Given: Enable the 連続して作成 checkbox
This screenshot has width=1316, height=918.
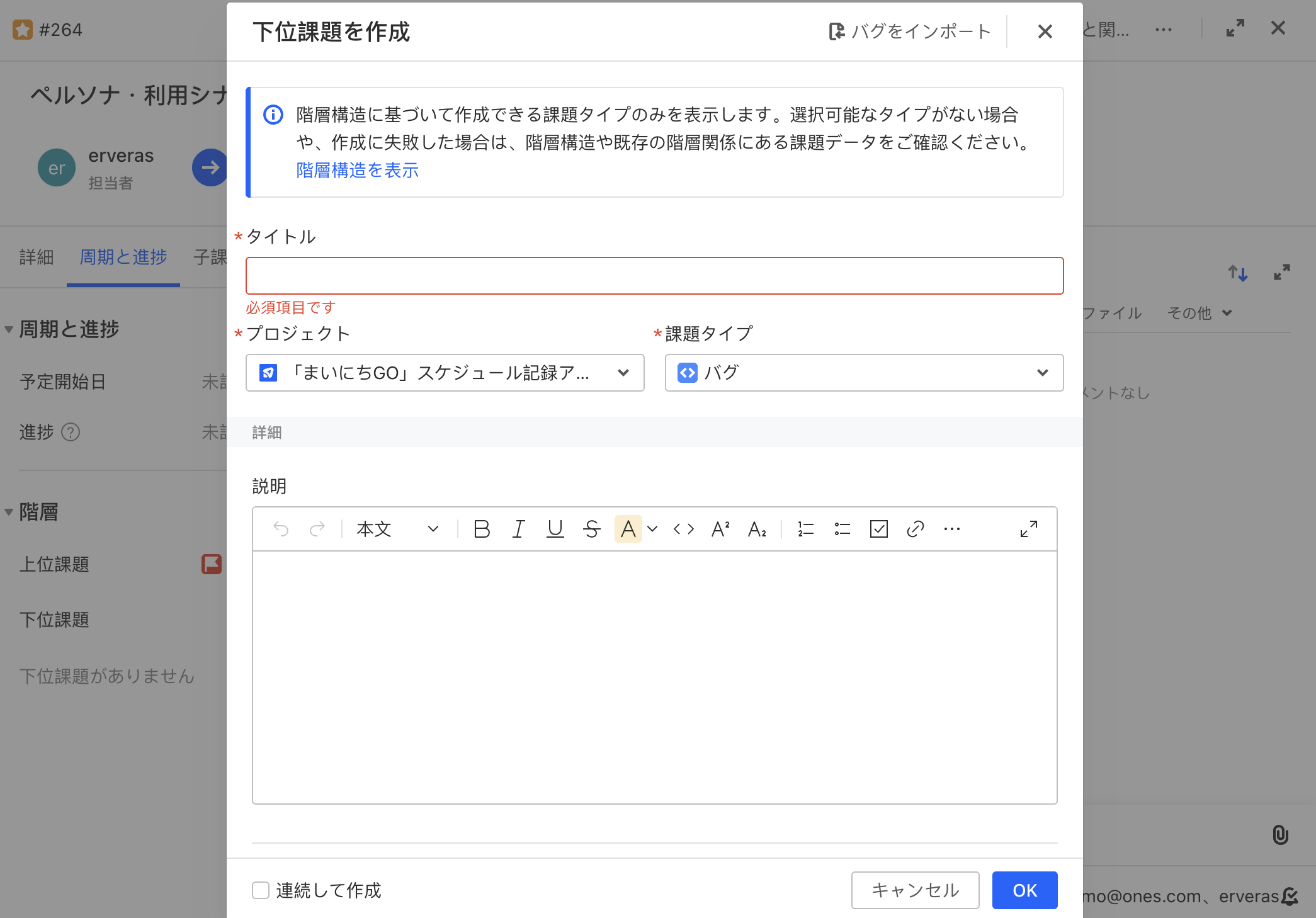Looking at the screenshot, I should pos(260,890).
